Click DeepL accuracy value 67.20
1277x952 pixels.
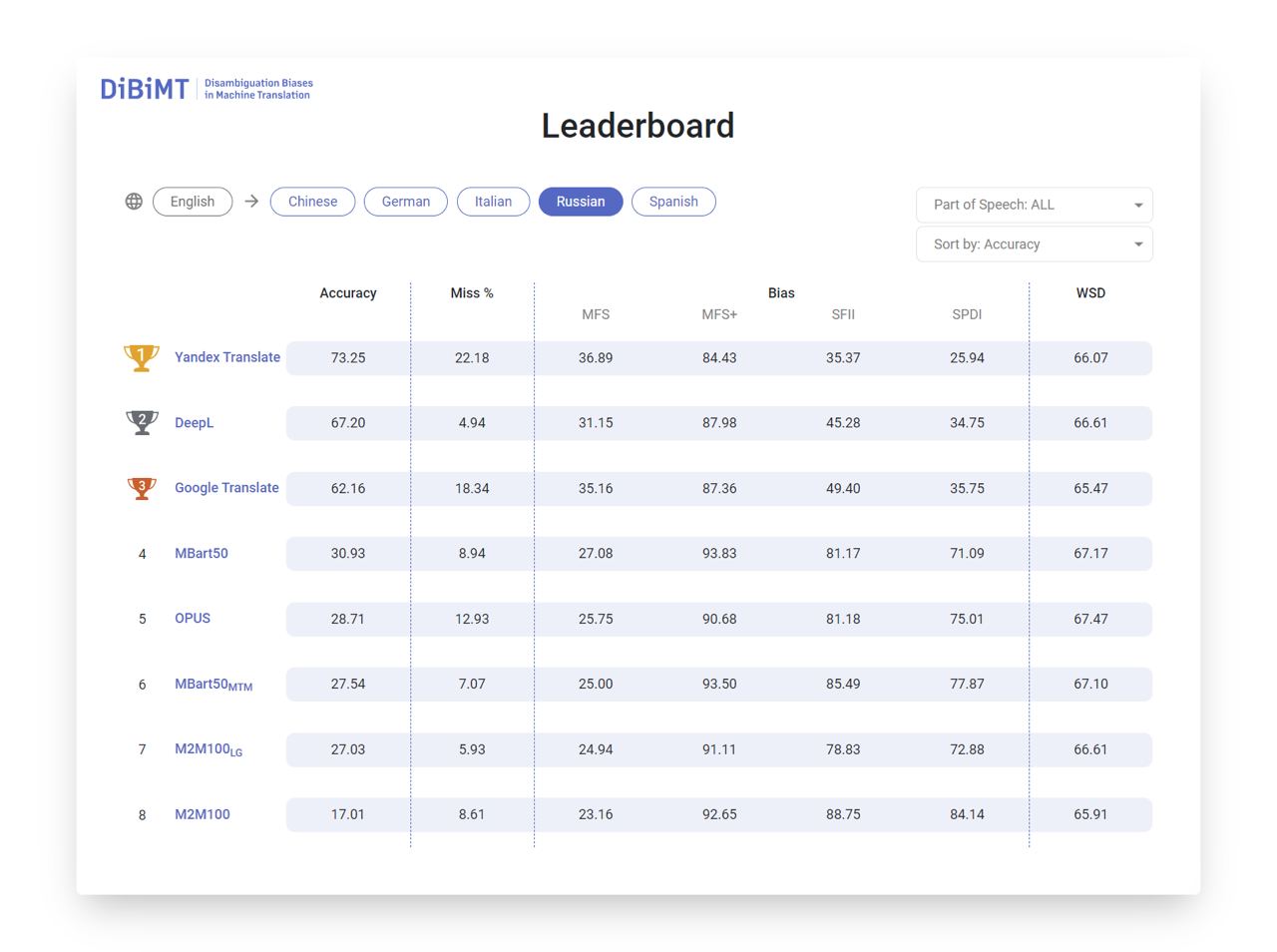click(x=348, y=423)
